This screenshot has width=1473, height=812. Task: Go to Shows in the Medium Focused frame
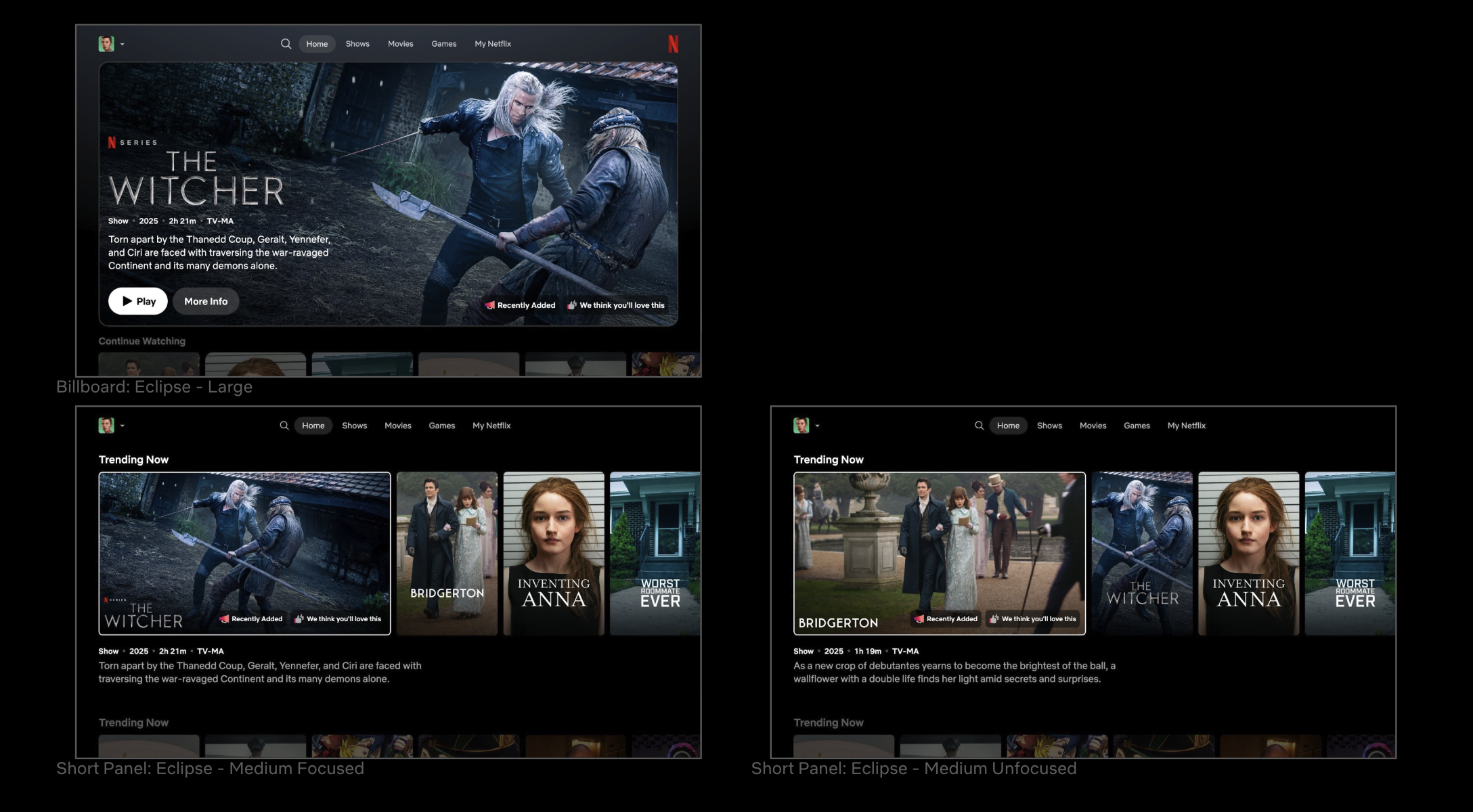tap(355, 426)
